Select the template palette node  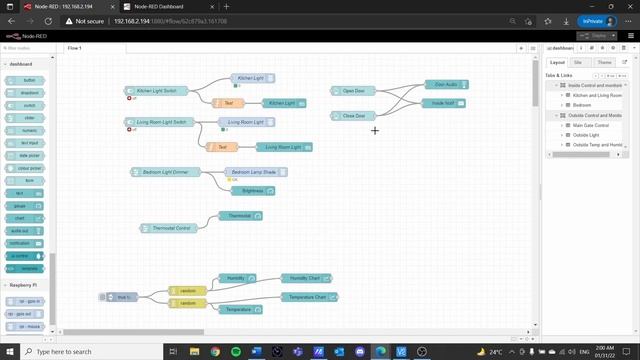point(25,269)
